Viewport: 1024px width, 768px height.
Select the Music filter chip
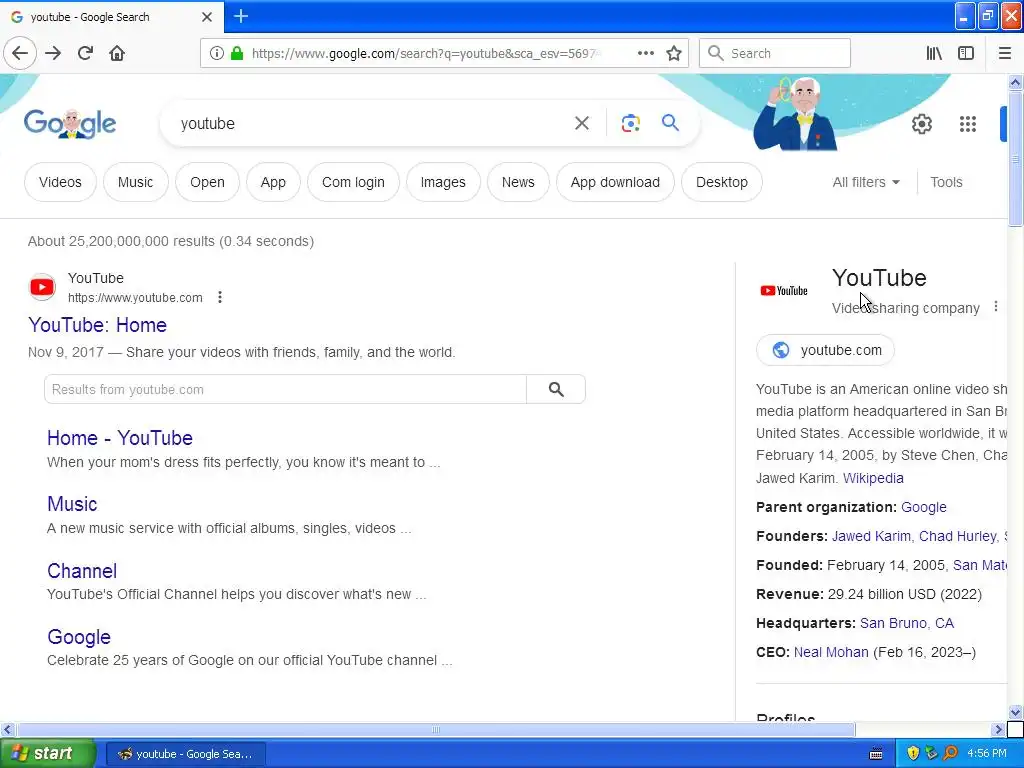pyautogui.click(x=135, y=182)
